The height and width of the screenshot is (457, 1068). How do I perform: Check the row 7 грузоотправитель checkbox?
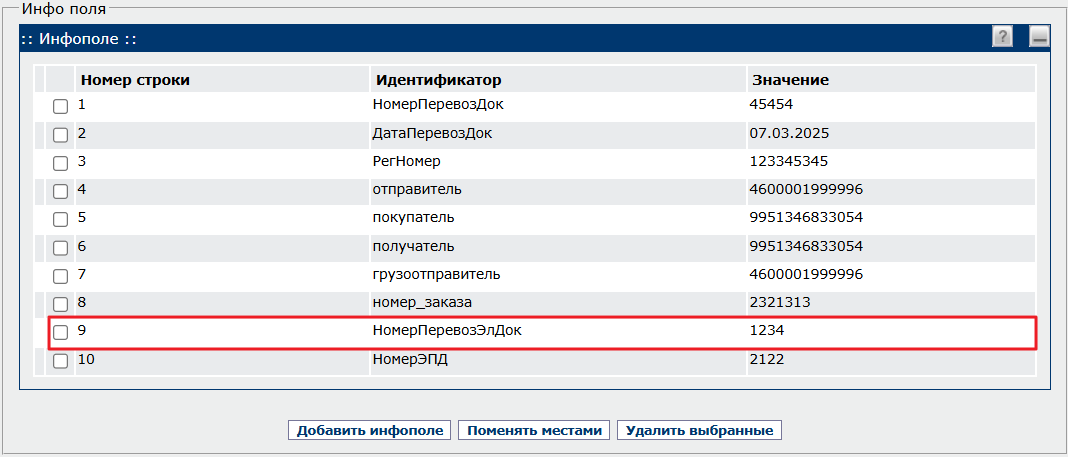coord(60,276)
